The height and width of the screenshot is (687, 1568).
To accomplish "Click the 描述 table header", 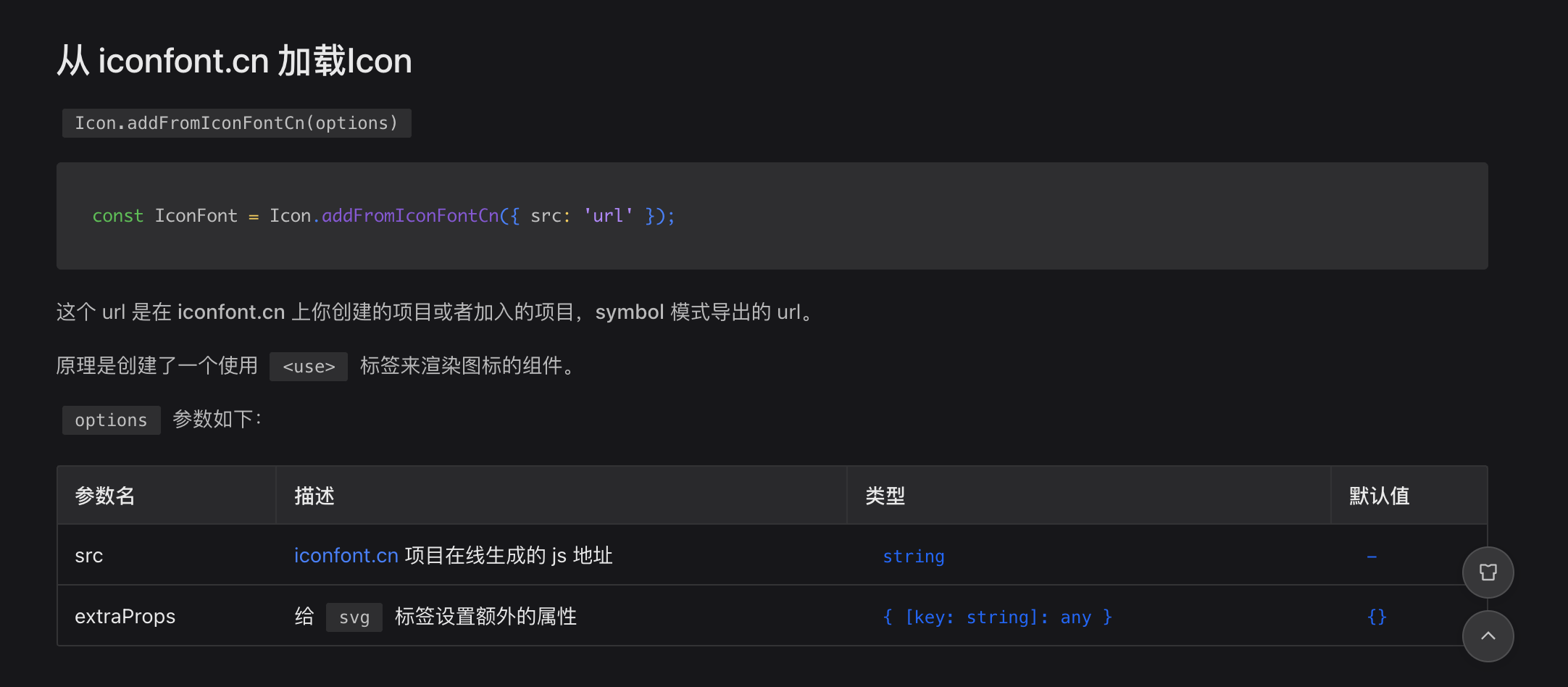I will pyautogui.click(x=314, y=495).
